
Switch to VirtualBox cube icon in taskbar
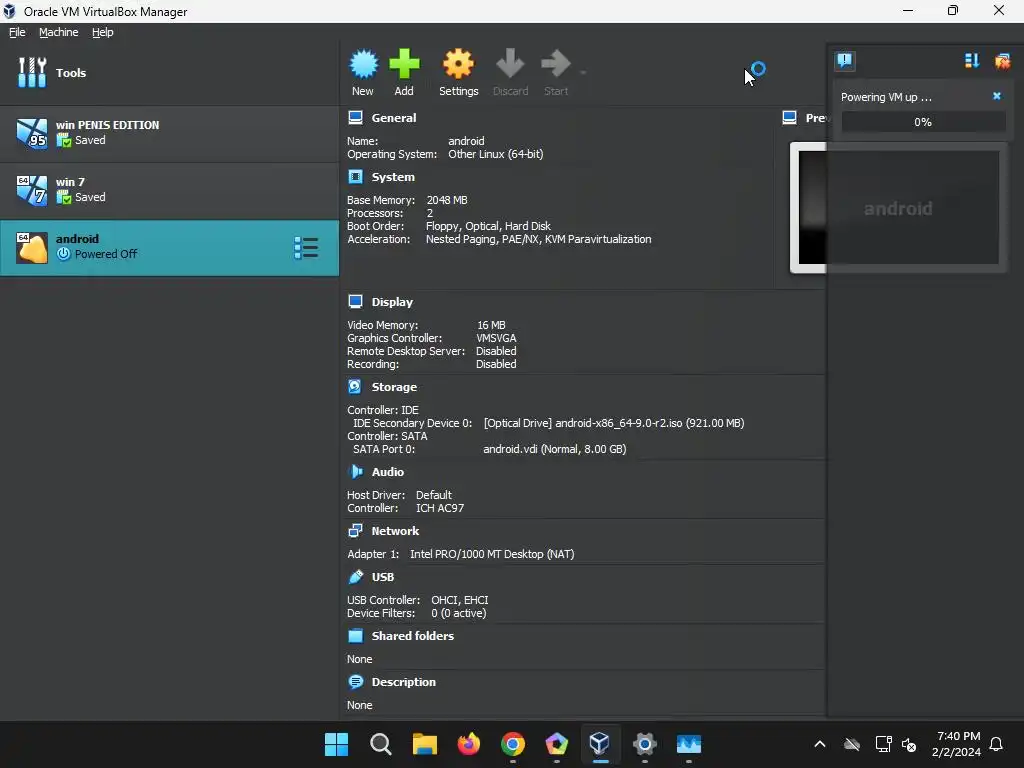[600, 744]
